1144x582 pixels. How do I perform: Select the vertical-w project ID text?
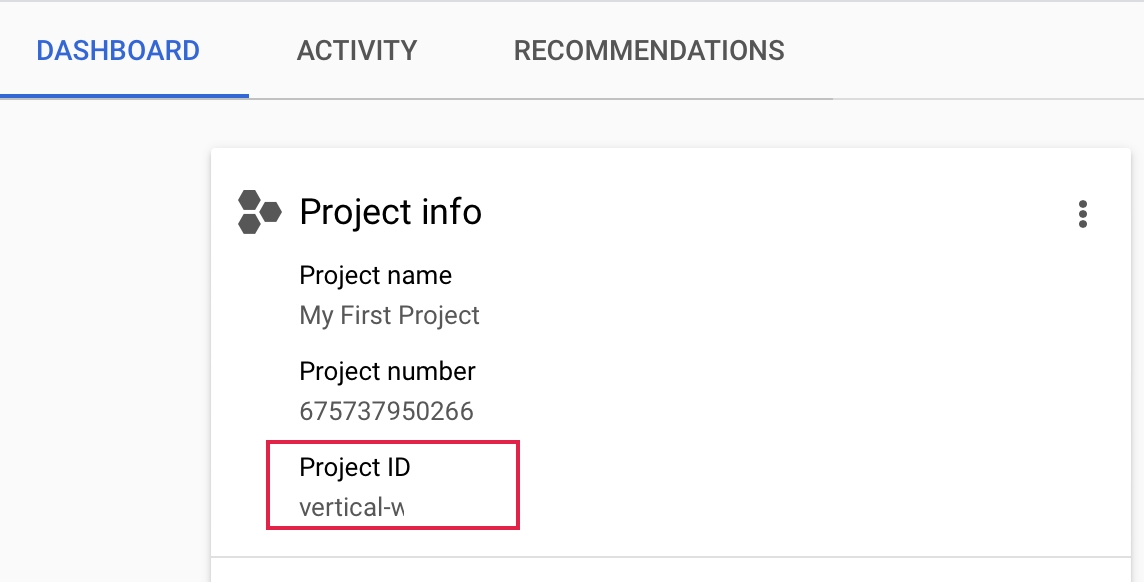pos(351,507)
